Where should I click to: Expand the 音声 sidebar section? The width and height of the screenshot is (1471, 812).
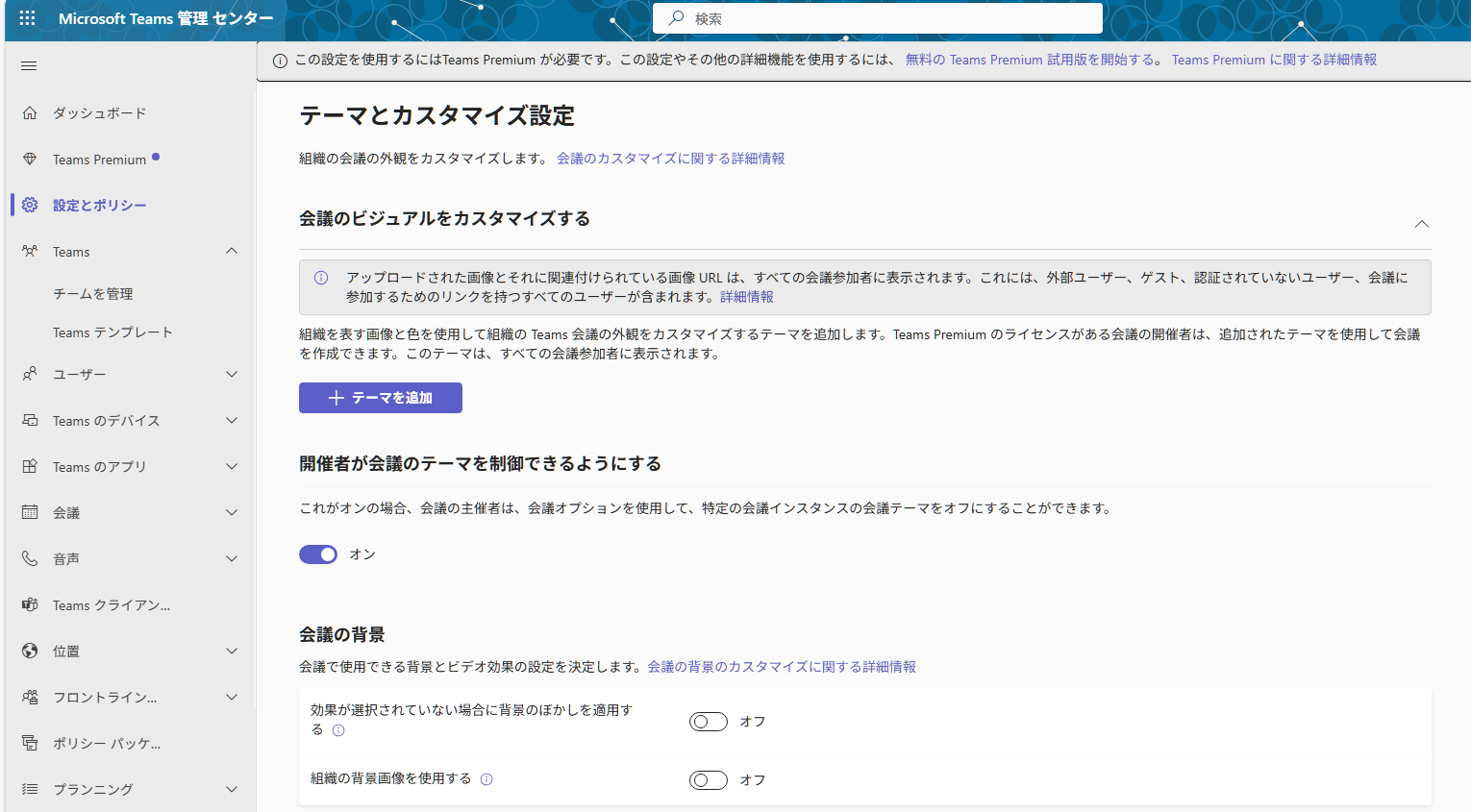[232, 559]
